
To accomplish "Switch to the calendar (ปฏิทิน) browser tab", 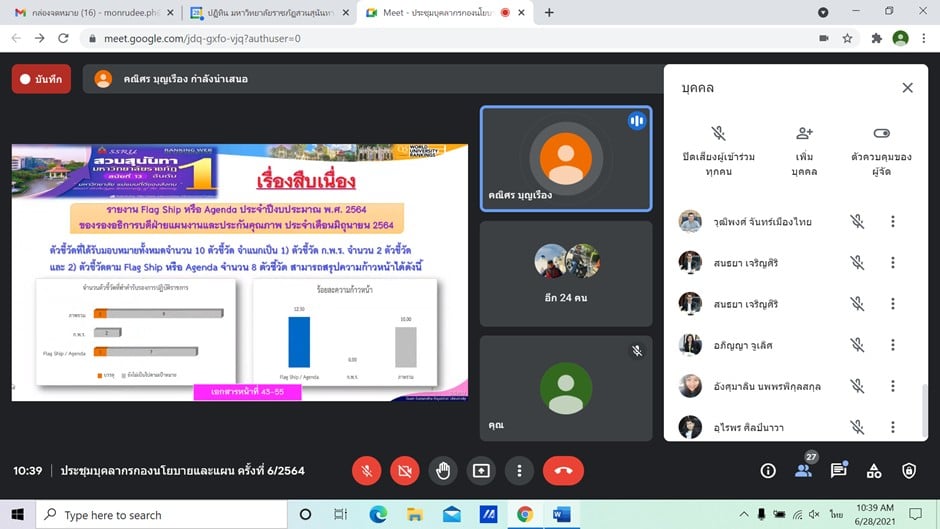I will (x=270, y=13).
